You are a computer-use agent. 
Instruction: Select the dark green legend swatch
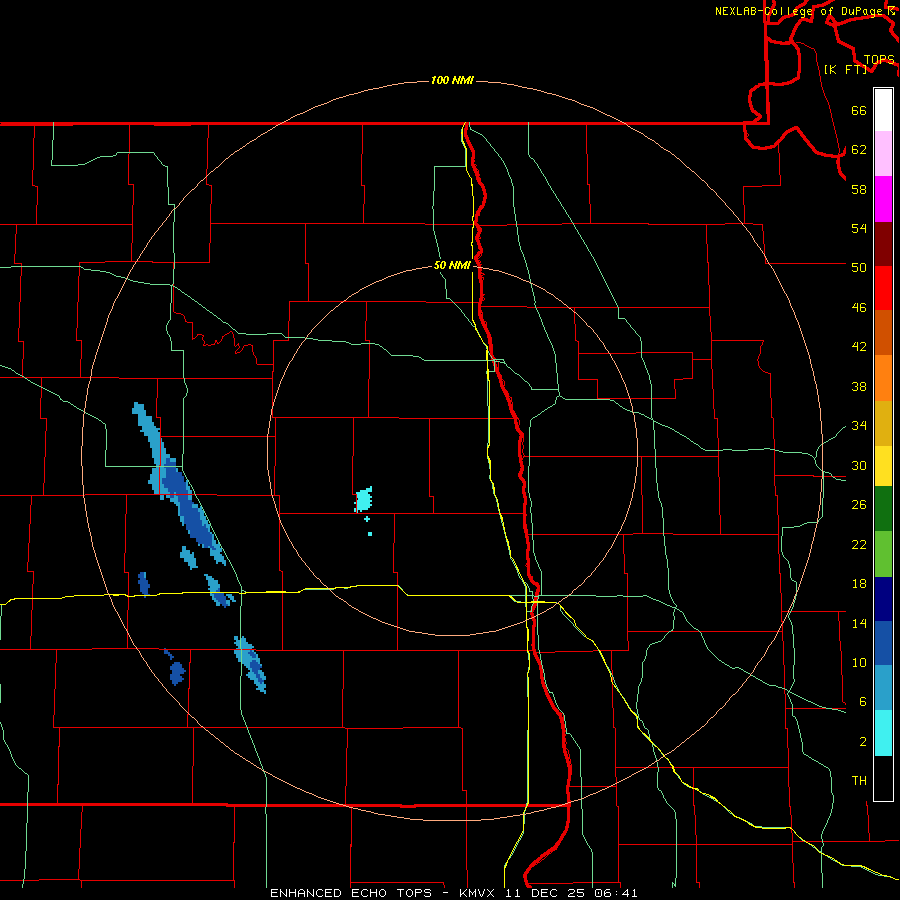point(883,509)
